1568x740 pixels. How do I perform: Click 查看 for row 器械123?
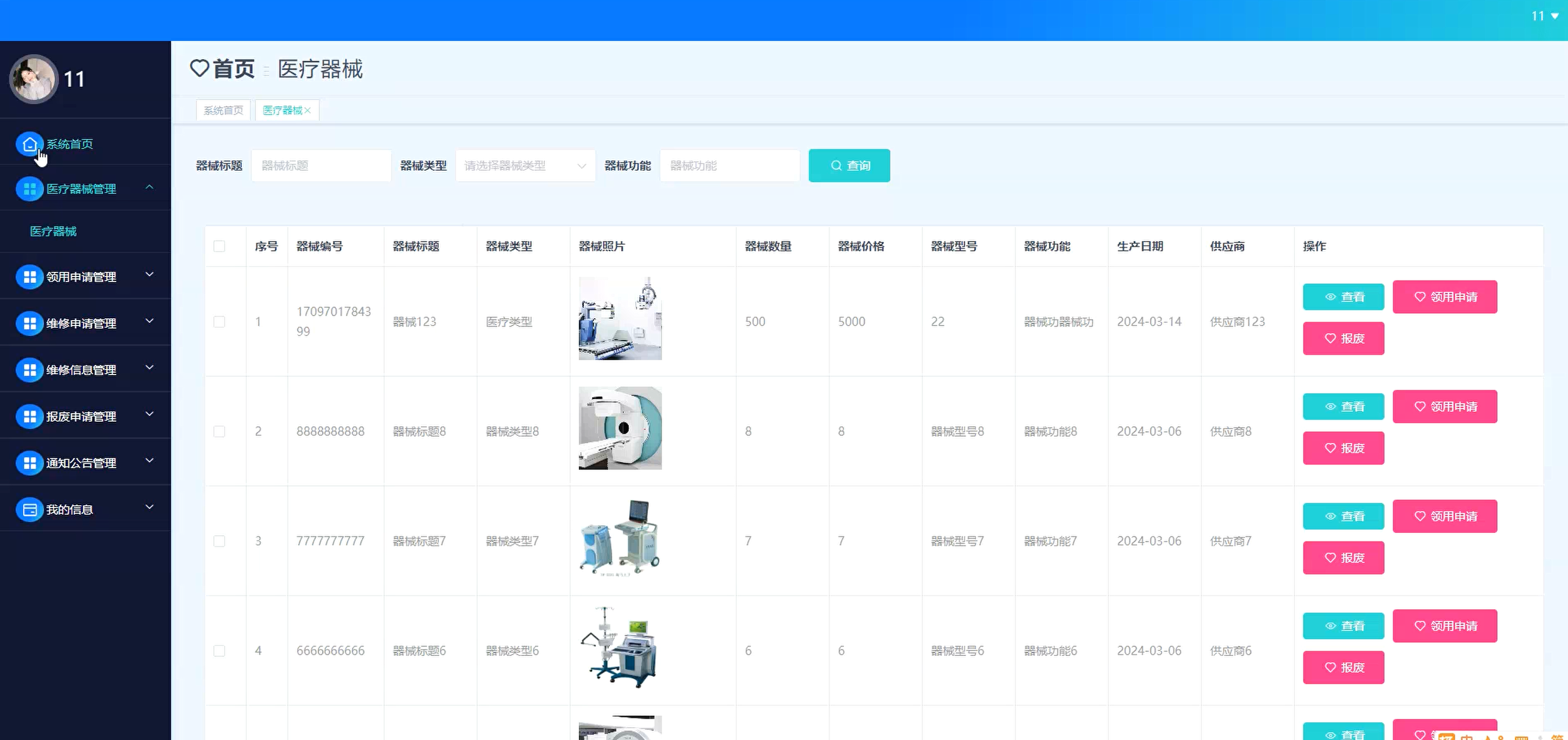pyautogui.click(x=1343, y=297)
